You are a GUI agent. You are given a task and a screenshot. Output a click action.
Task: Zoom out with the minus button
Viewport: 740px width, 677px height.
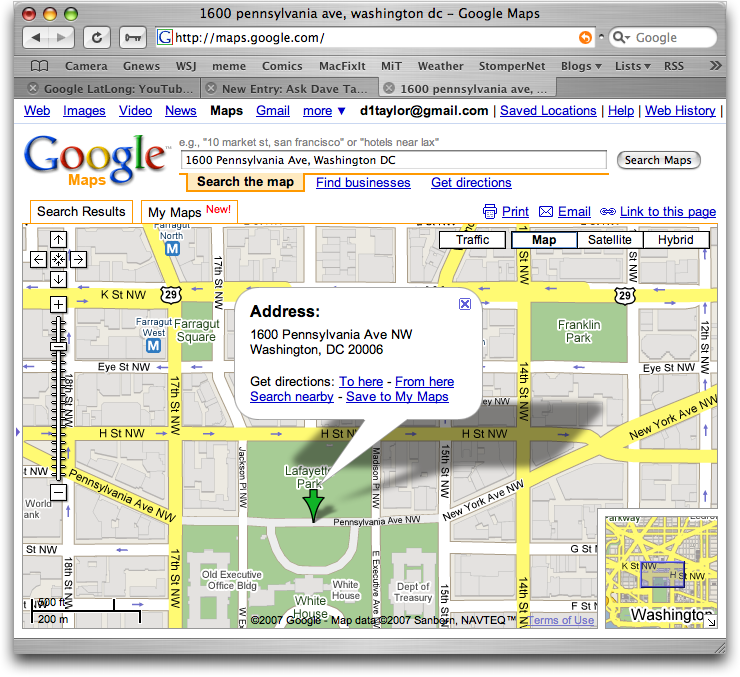[59, 493]
